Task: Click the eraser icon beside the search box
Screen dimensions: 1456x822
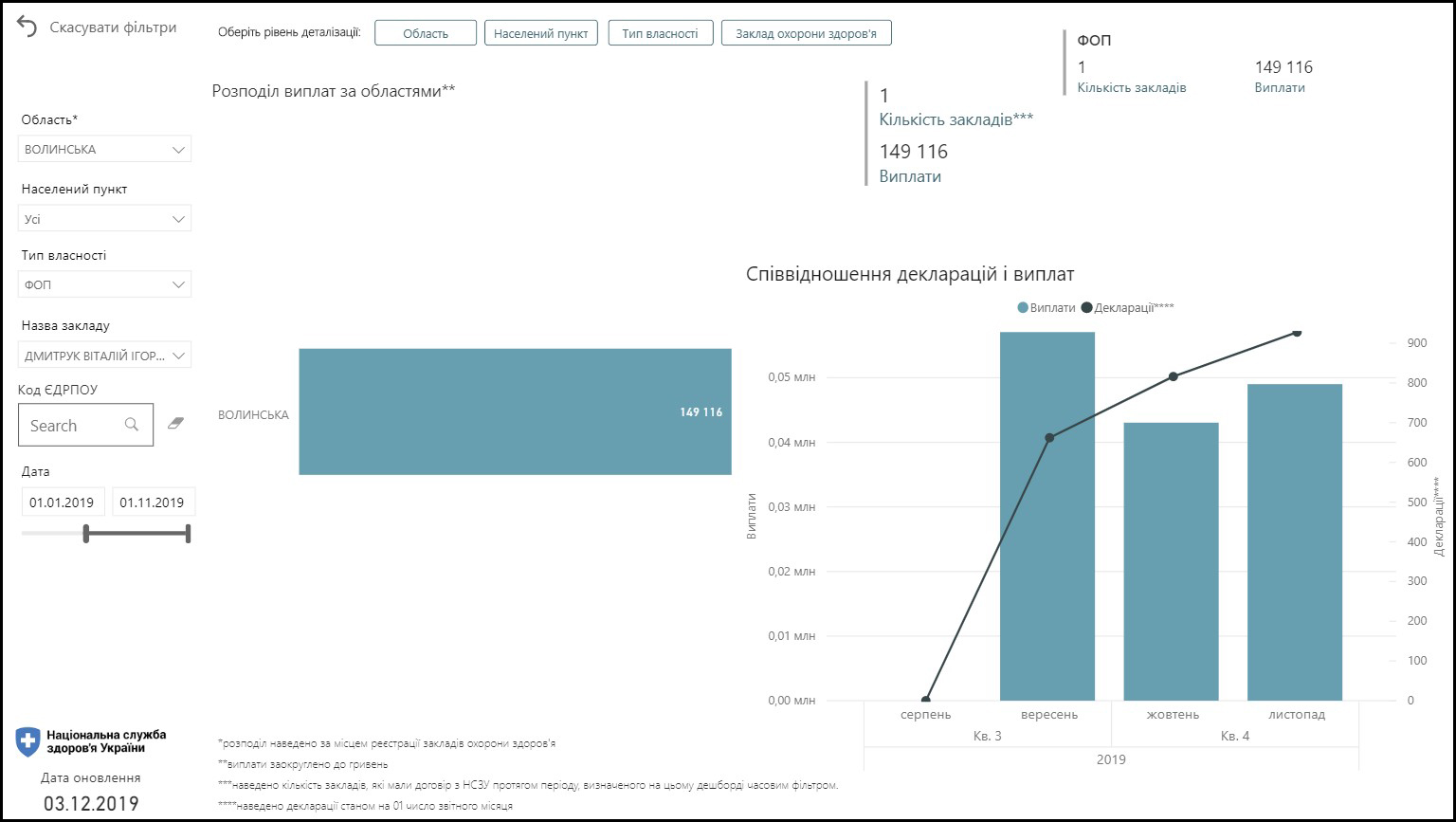Action: point(174,424)
